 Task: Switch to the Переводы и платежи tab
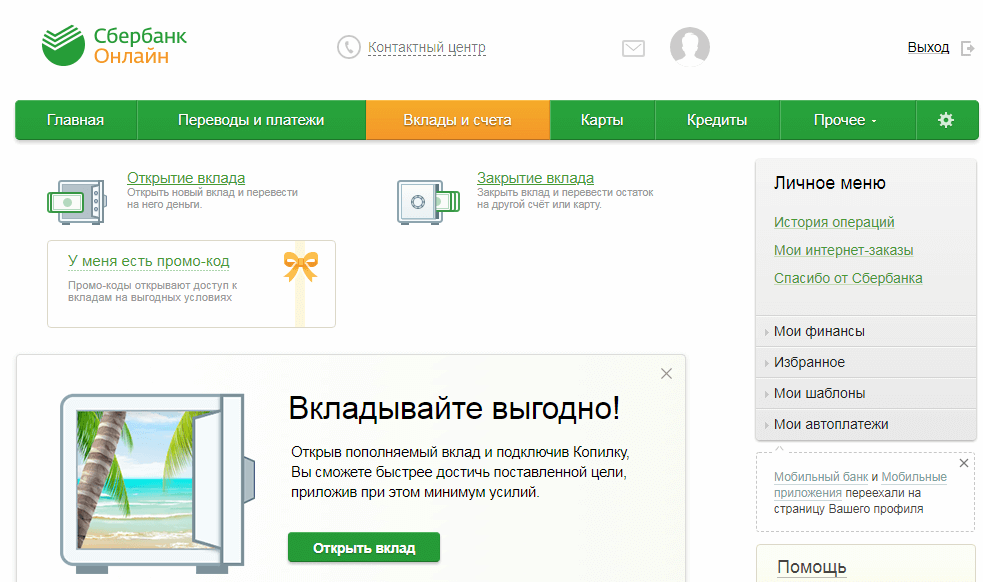[x=251, y=120]
